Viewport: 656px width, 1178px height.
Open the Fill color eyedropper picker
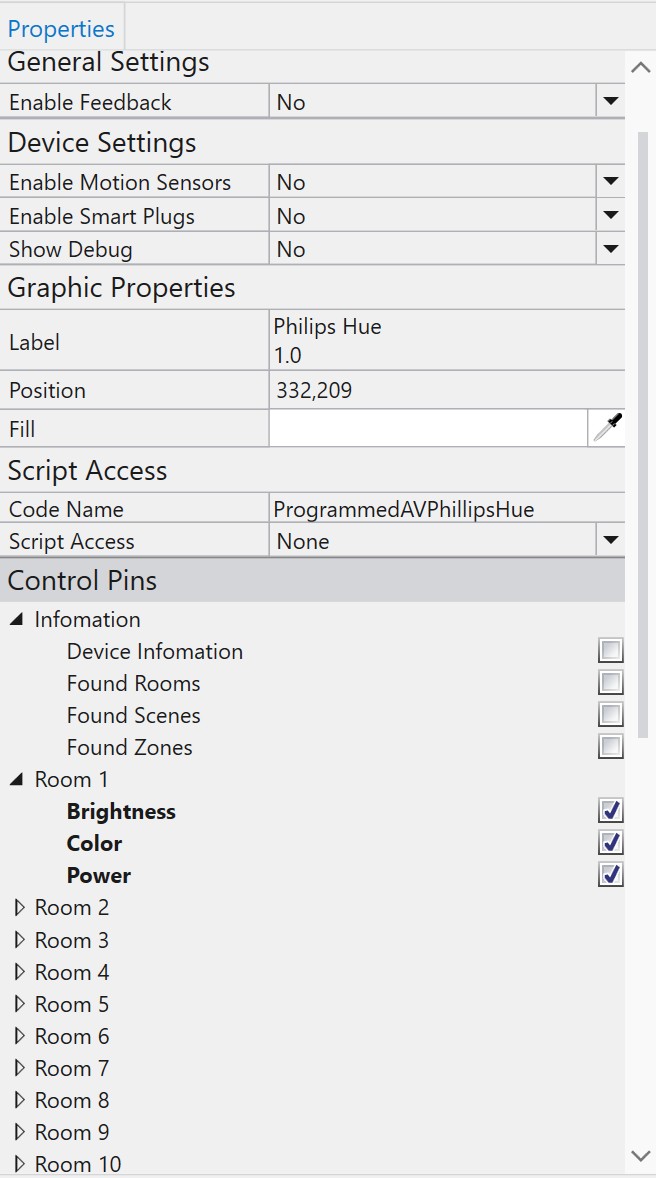(607, 428)
